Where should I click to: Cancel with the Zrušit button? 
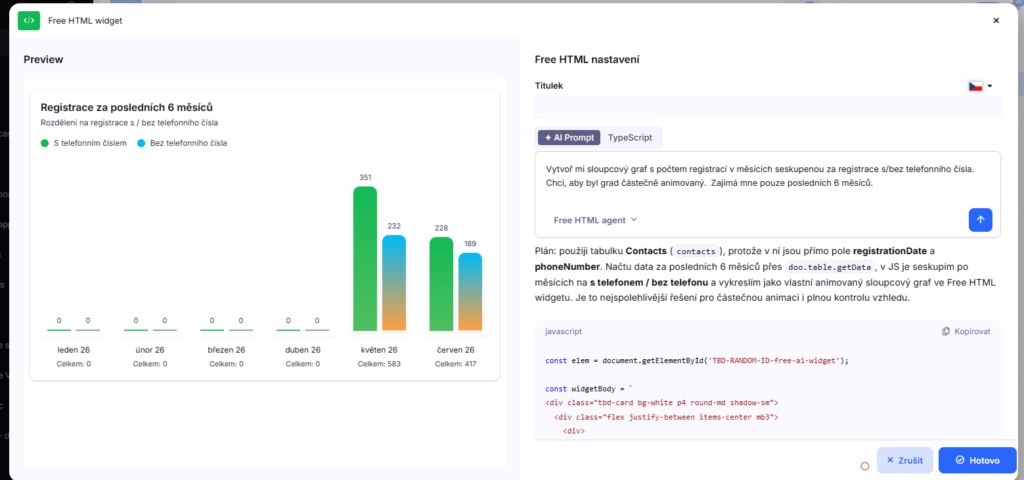click(x=904, y=460)
